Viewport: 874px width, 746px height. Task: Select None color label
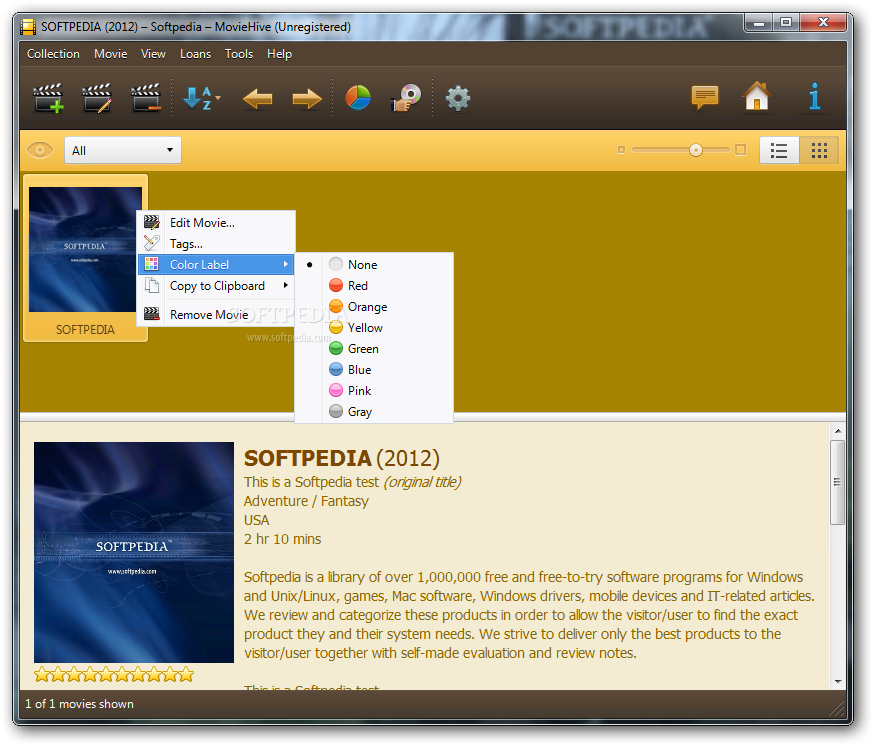[x=374, y=264]
